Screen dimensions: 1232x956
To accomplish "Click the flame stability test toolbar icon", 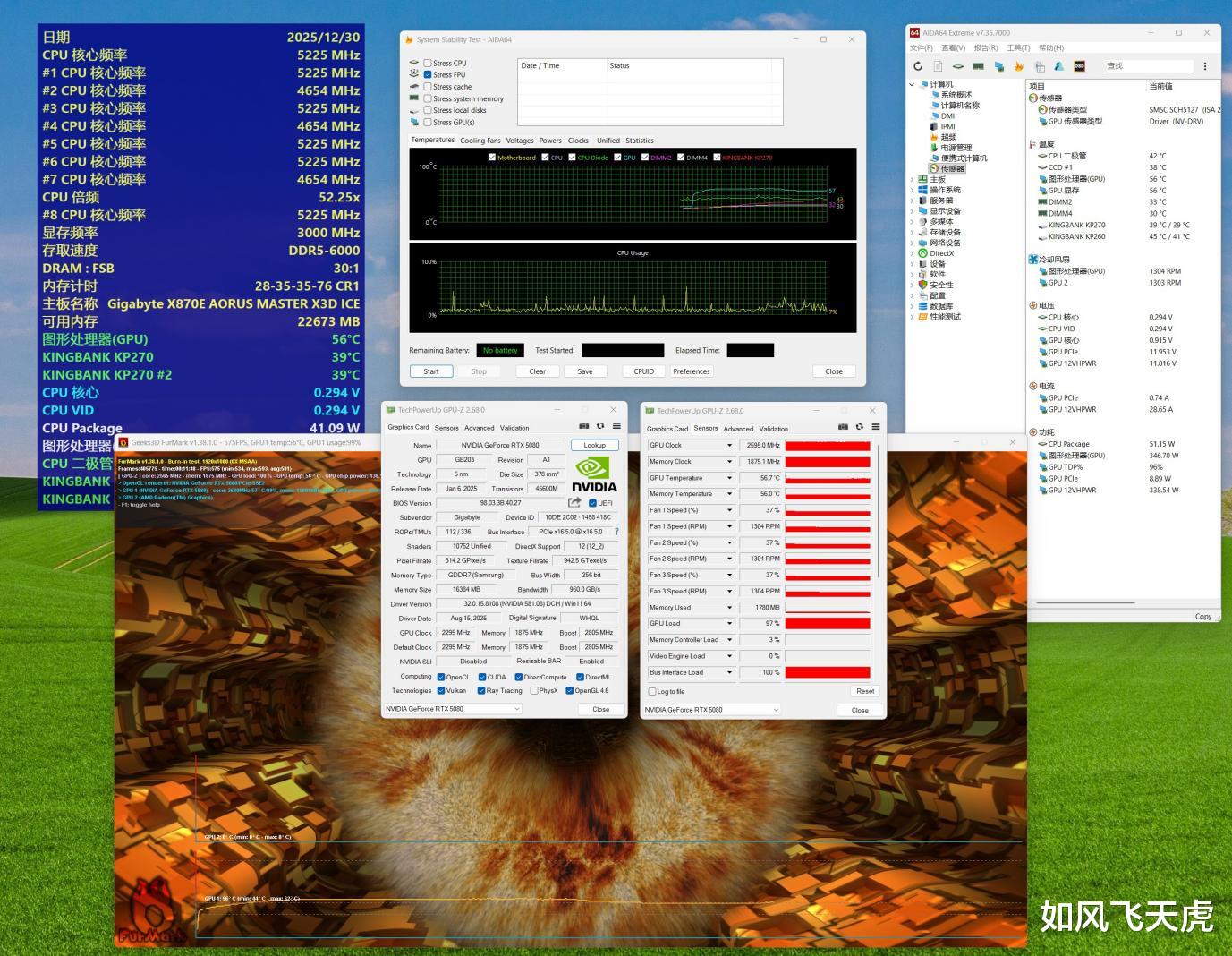I will pyautogui.click(x=1019, y=66).
